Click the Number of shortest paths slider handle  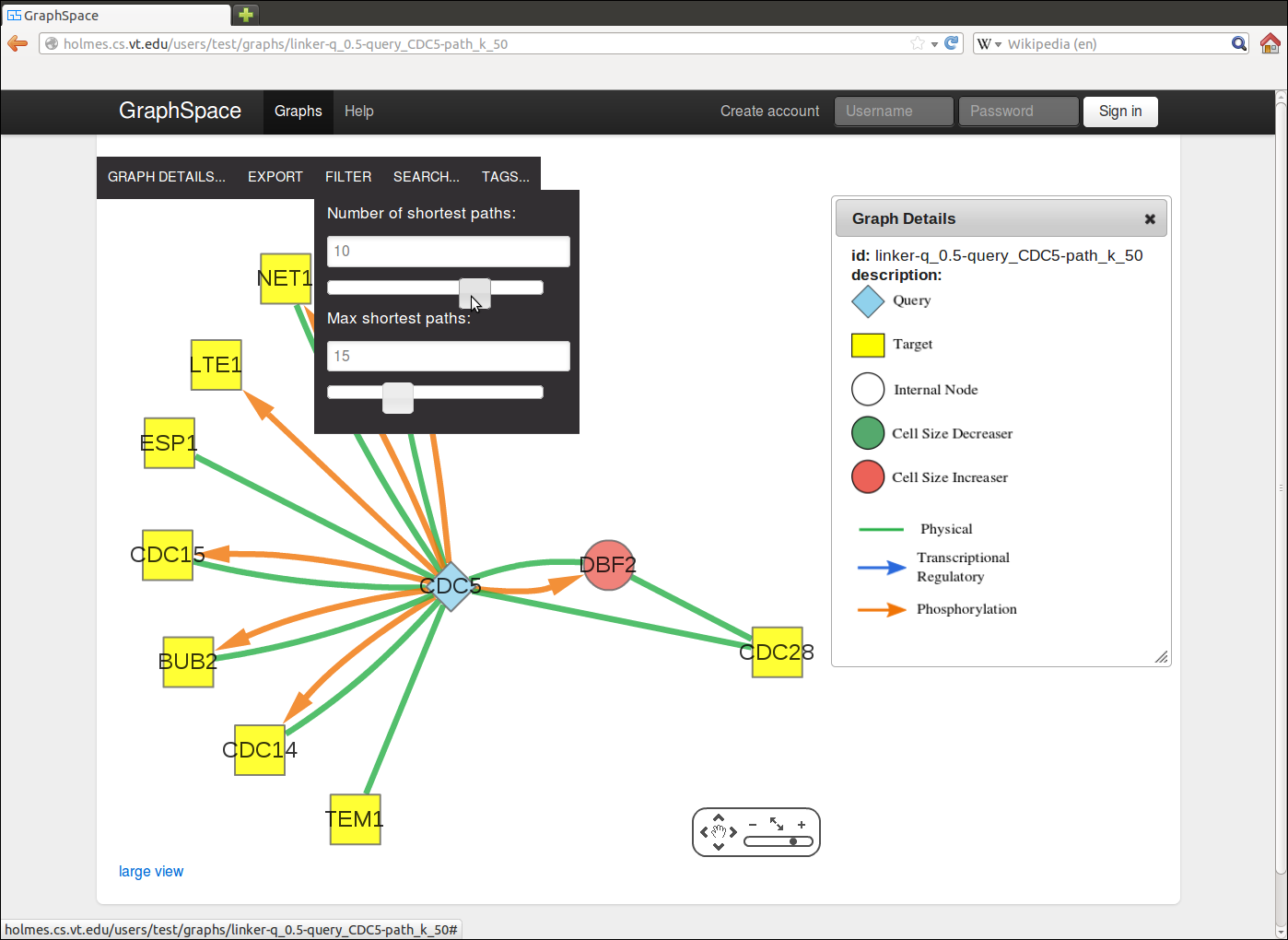click(475, 293)
